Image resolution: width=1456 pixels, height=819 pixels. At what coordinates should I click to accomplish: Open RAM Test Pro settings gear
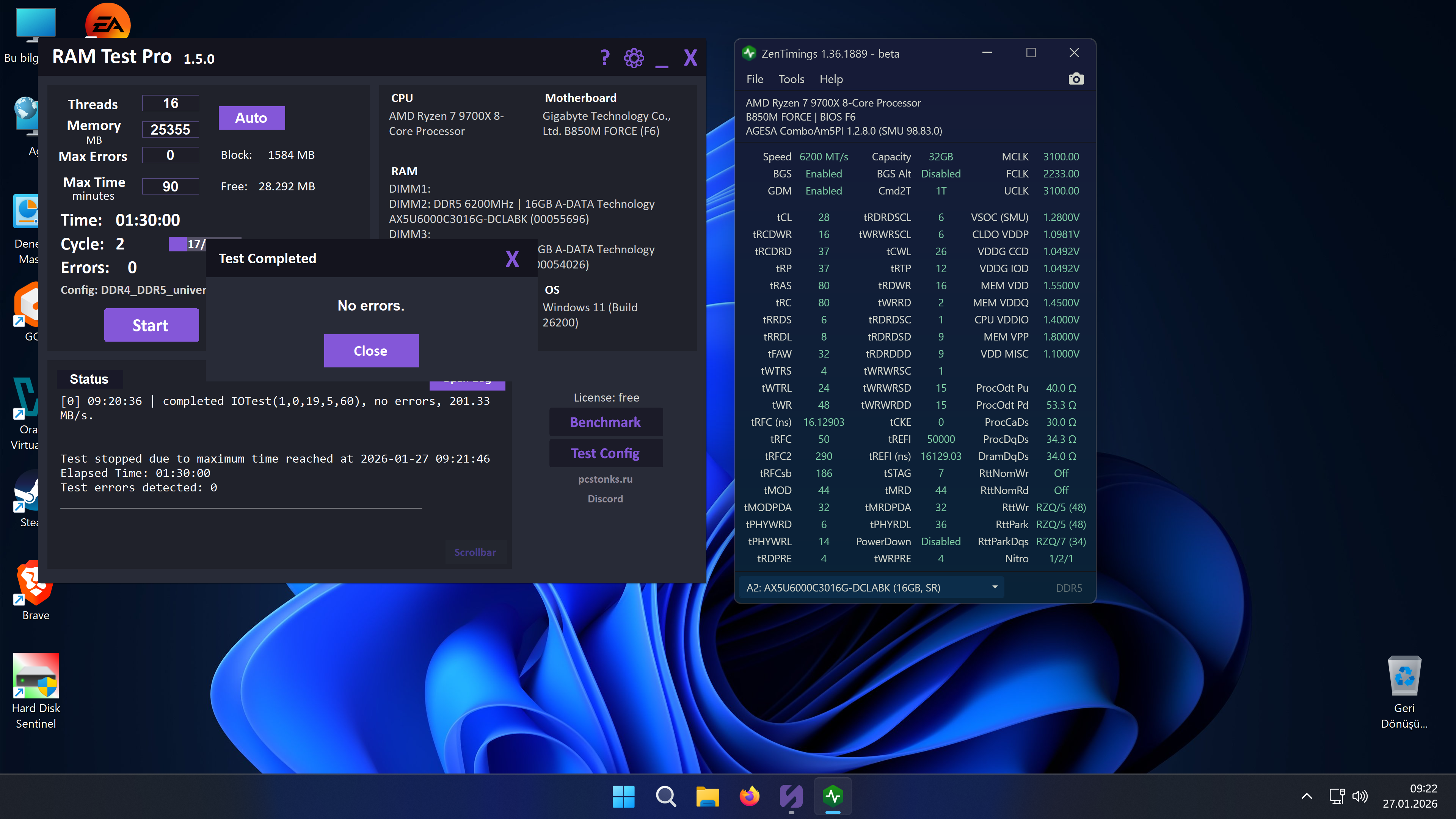point(634,58)
